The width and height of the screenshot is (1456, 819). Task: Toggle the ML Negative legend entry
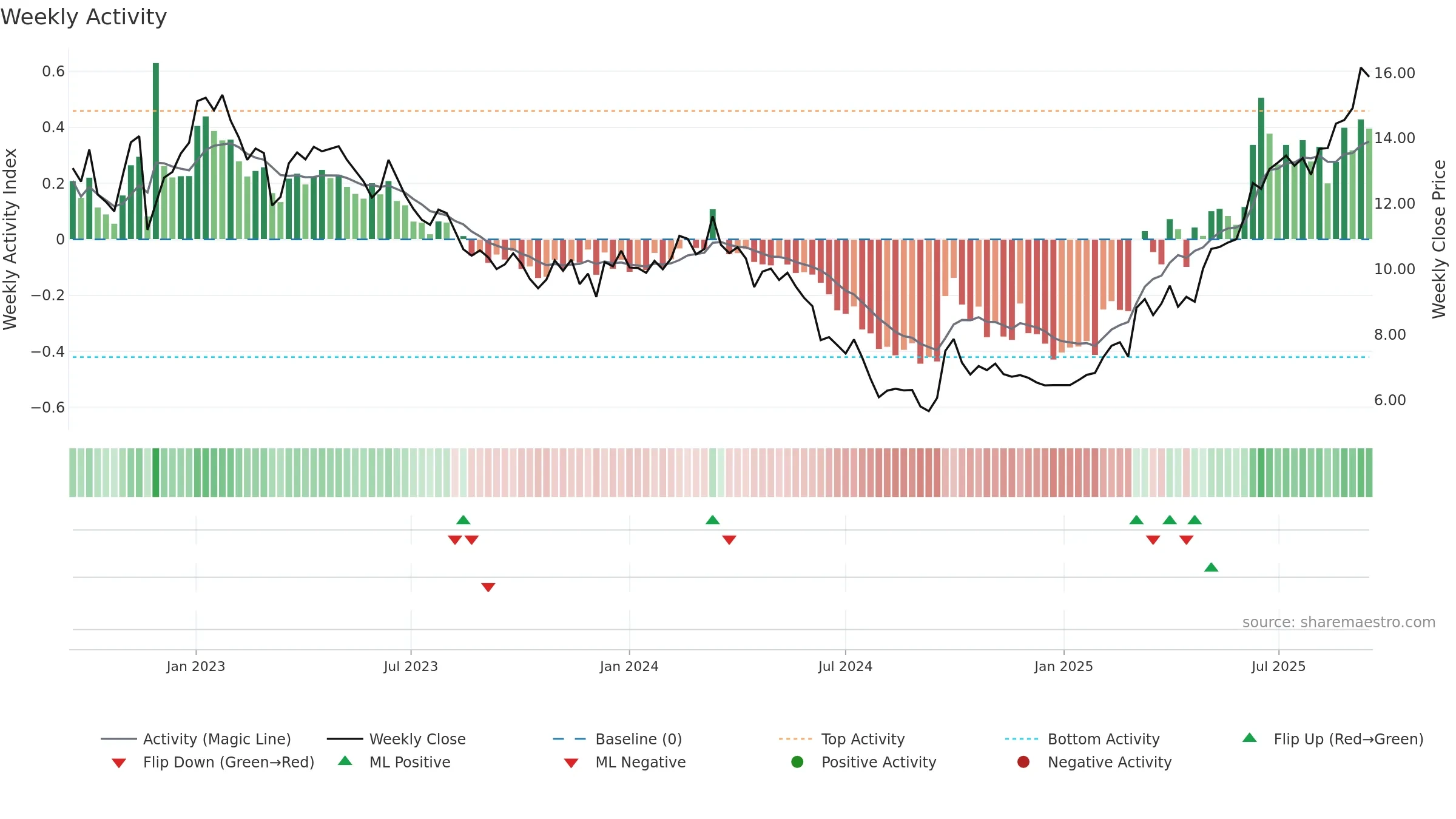click(625, 762)
